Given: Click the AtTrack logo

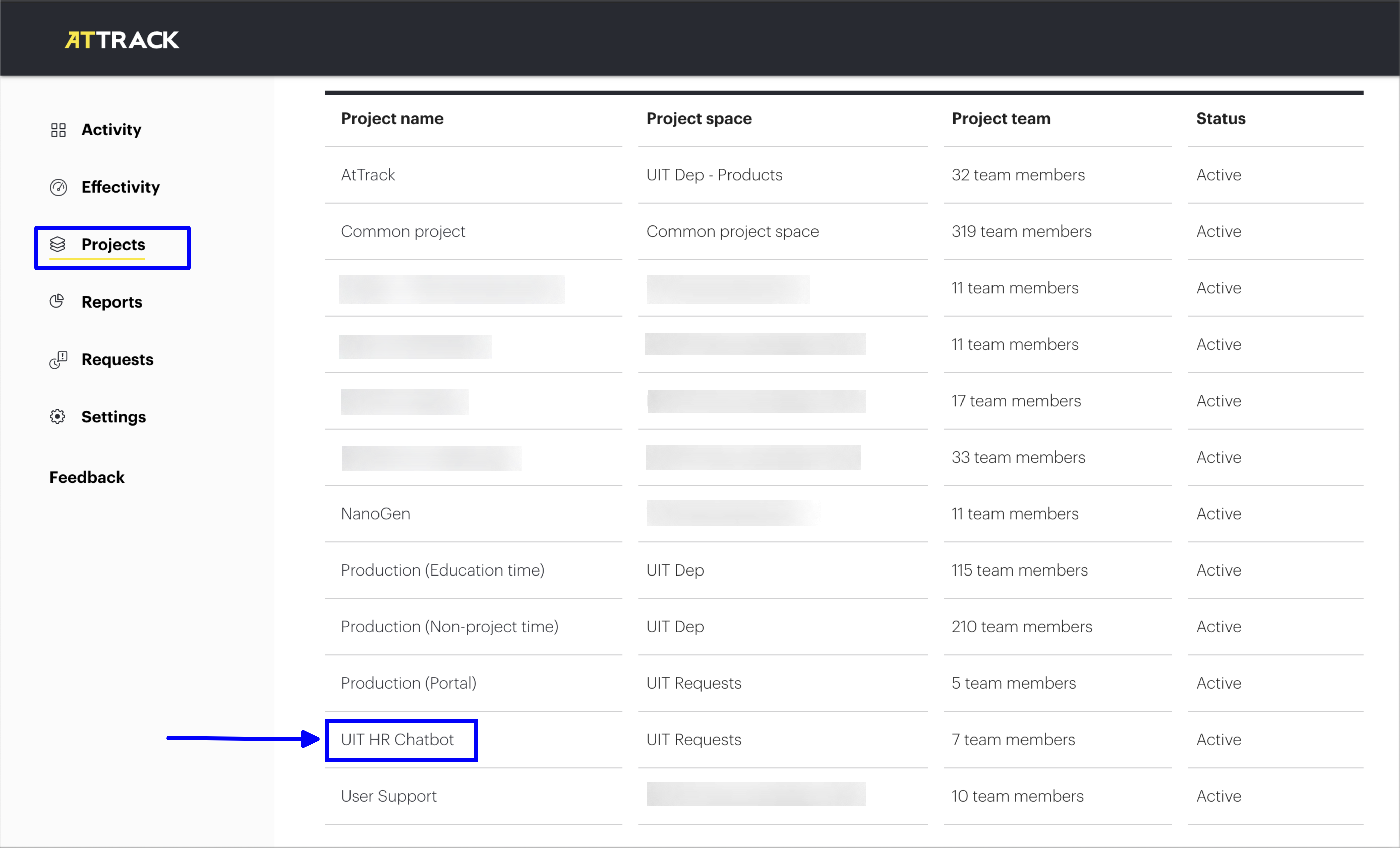Looking at the screenshot, I should 122,40.
